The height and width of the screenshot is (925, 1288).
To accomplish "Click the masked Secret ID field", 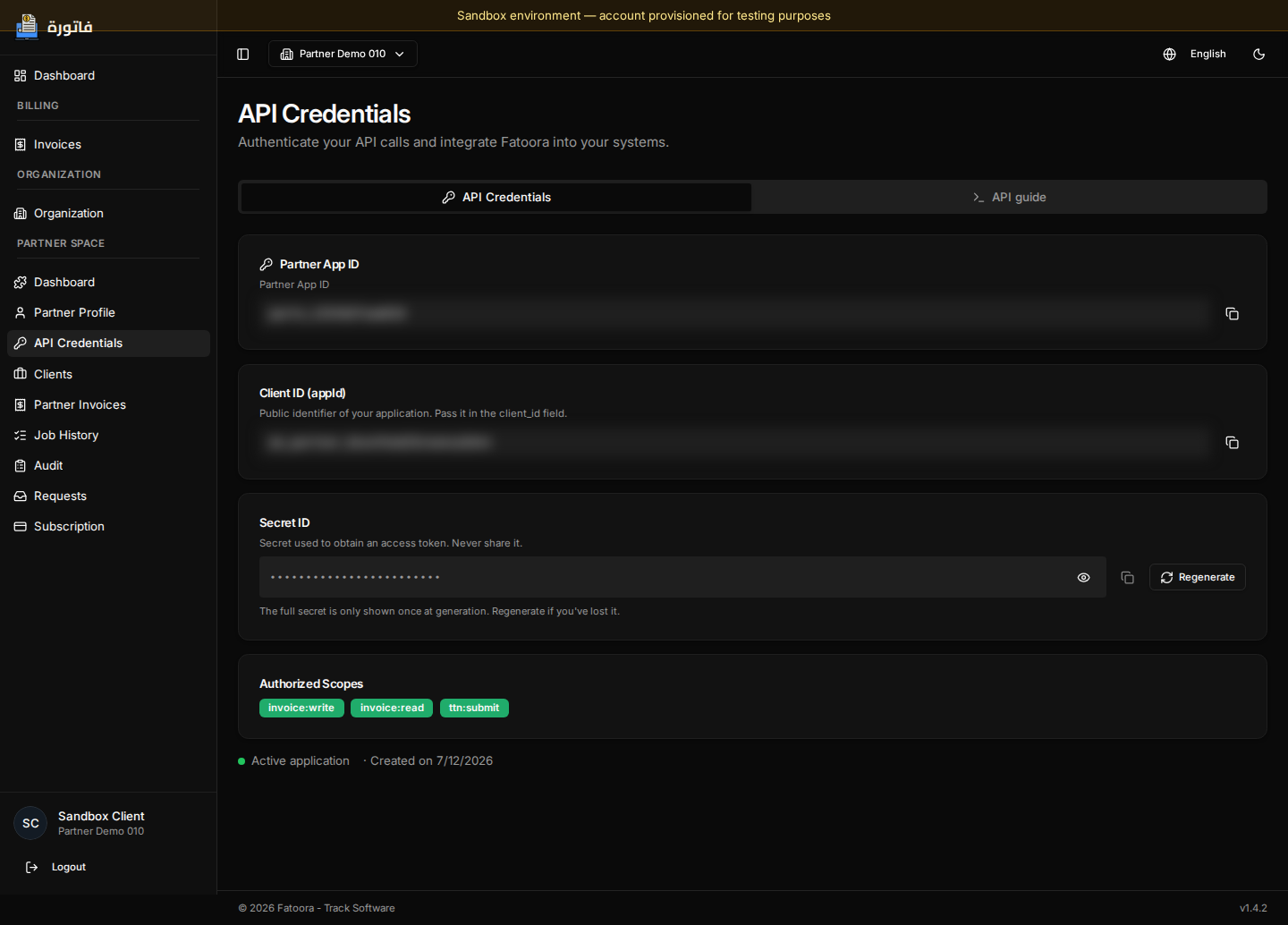I will [x=682, y=577].
